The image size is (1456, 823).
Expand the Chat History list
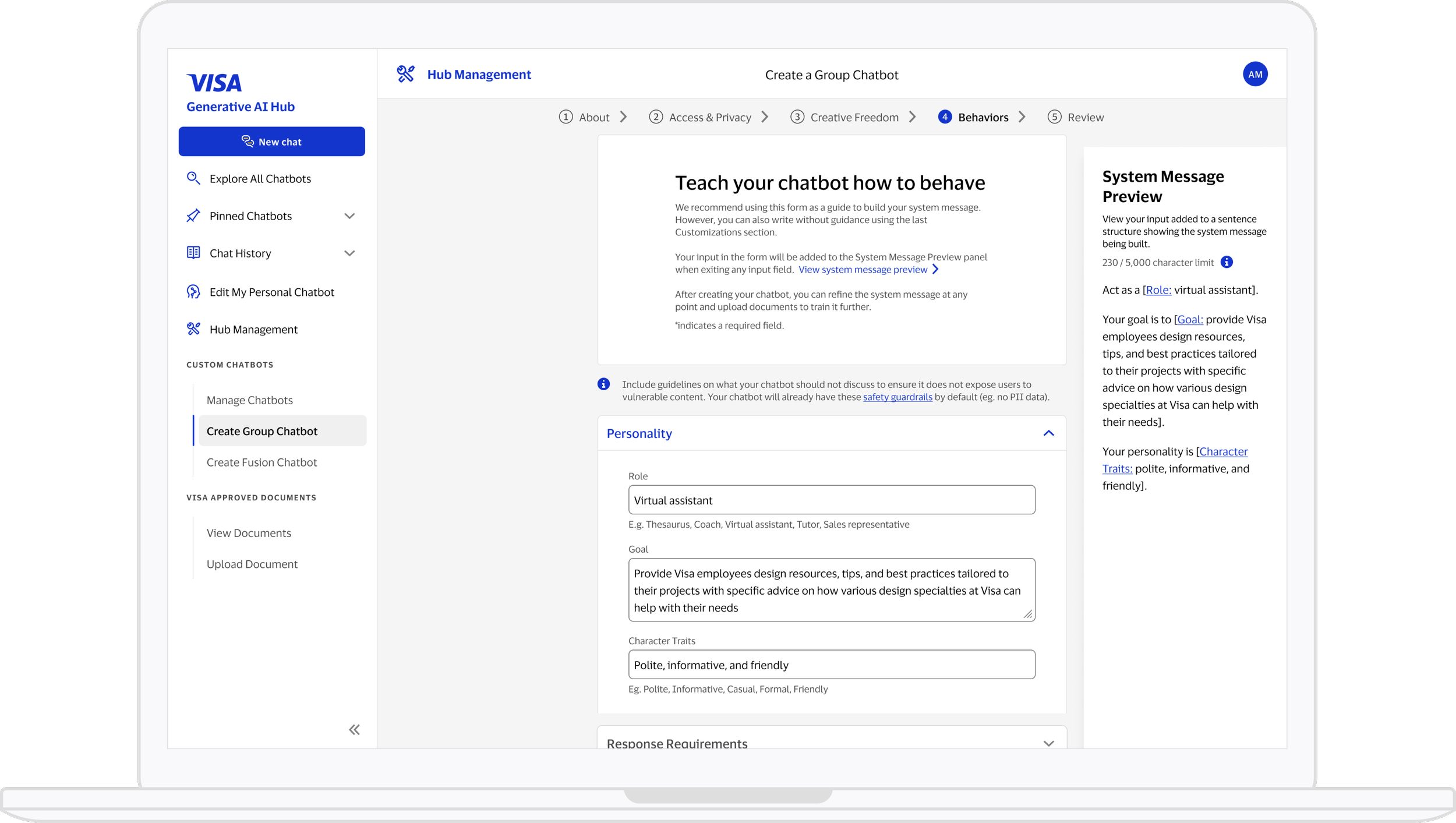349,253
